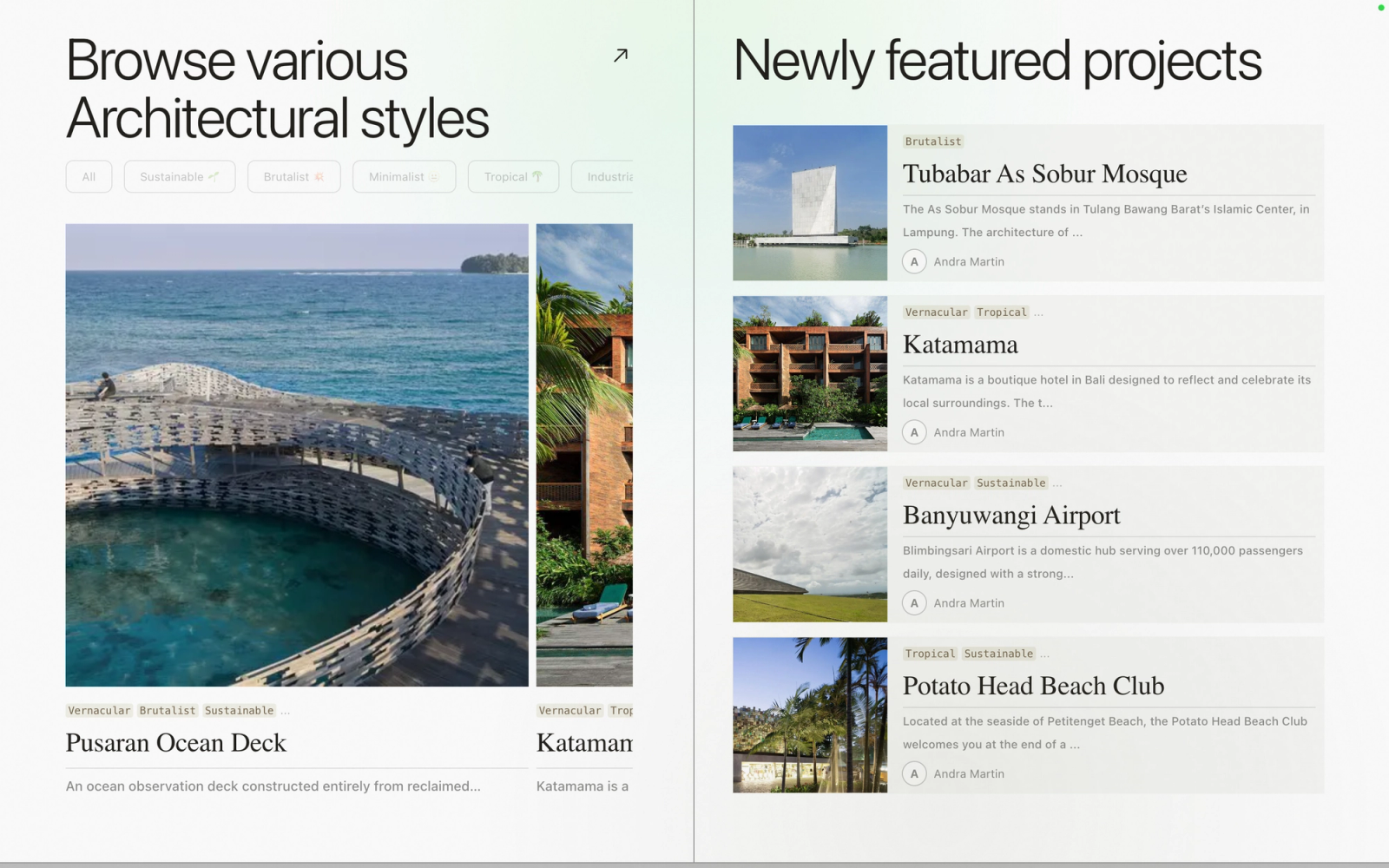The image size is (1389, 868).
Task: Click Pusaran Ocean Deck description text
Action: pos(273,786)
